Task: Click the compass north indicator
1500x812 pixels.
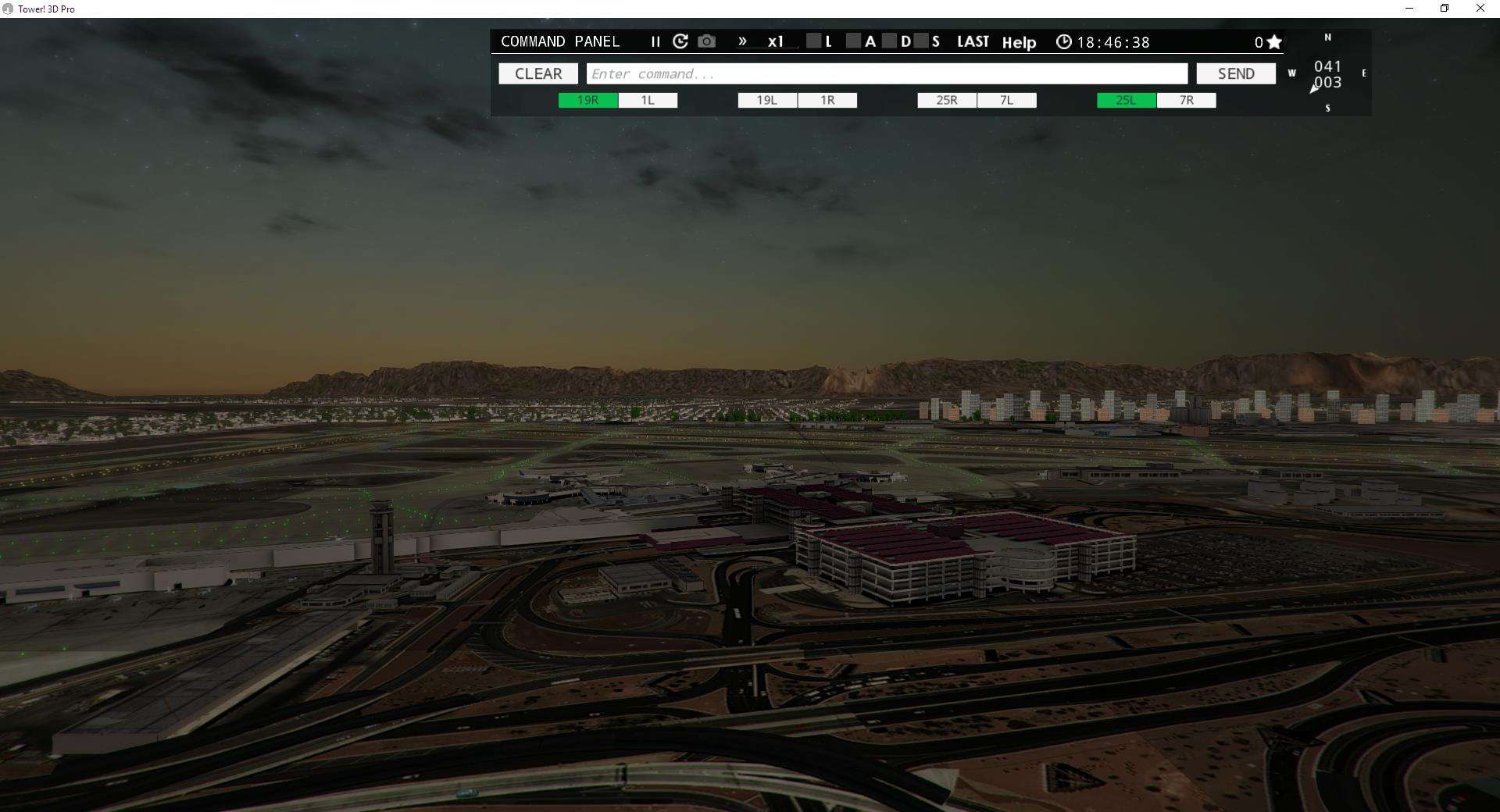Action: (1327, 37)
